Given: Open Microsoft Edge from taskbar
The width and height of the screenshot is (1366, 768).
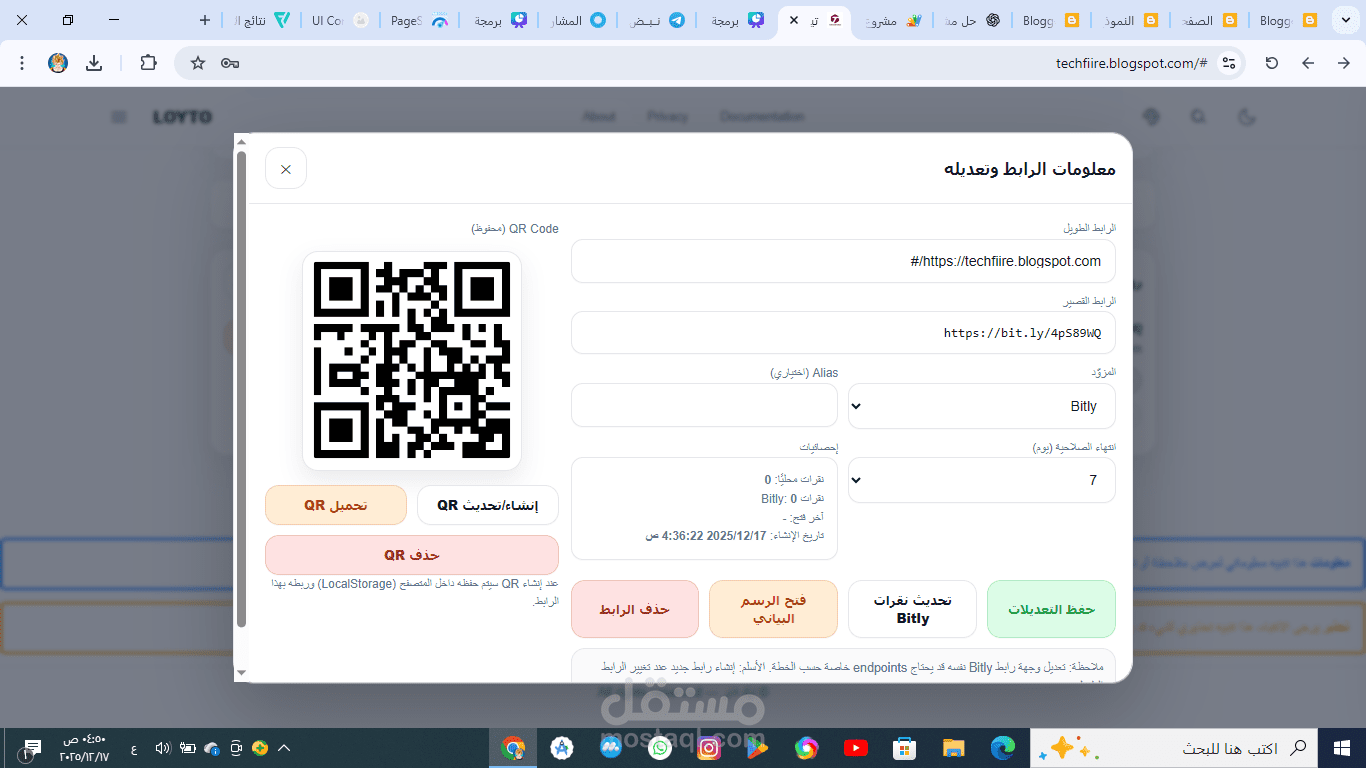Looking at the screenshot, I should coord(1002,748).
